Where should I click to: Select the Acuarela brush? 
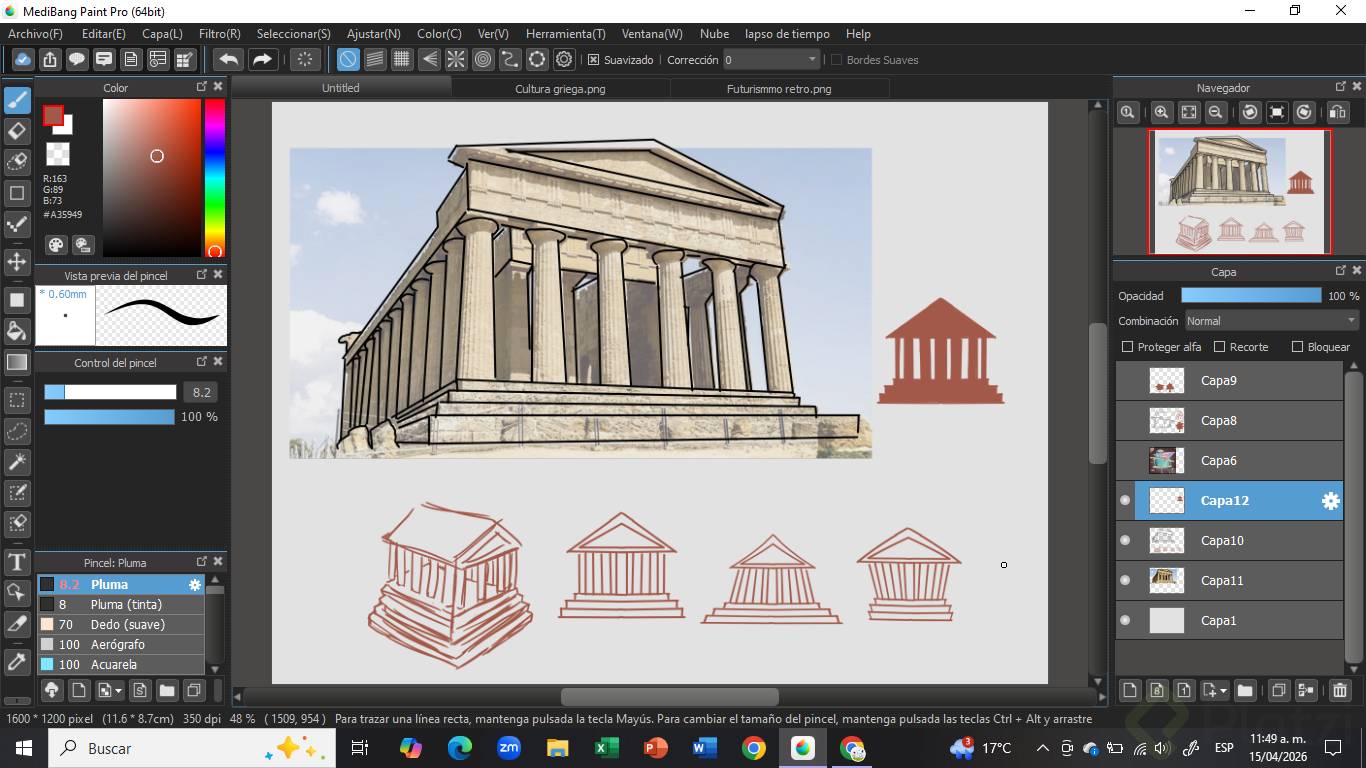coord(121,664)
